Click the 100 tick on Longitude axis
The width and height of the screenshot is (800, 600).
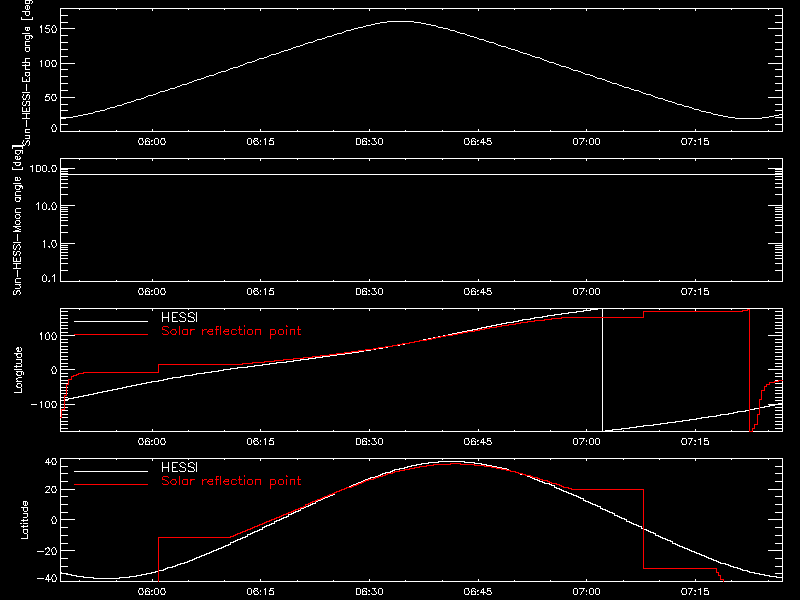click(x=47, y=336)
